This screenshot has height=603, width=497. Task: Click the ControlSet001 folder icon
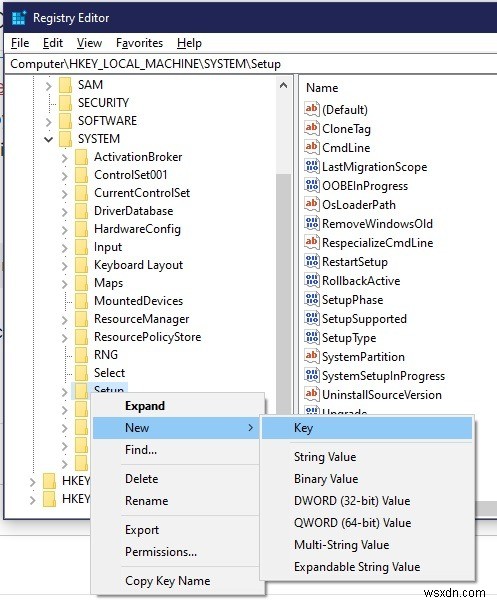pos(82,175)
